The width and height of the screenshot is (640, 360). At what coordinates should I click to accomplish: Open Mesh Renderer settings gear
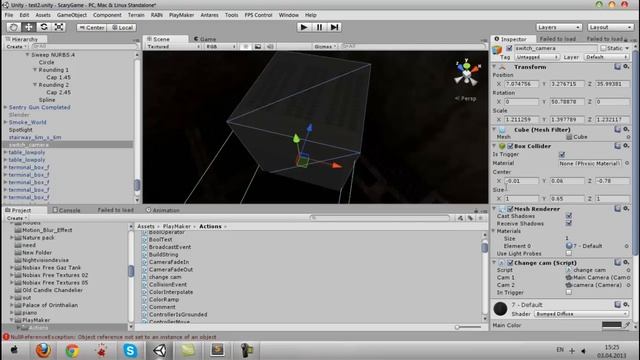(x=626, y=209)
